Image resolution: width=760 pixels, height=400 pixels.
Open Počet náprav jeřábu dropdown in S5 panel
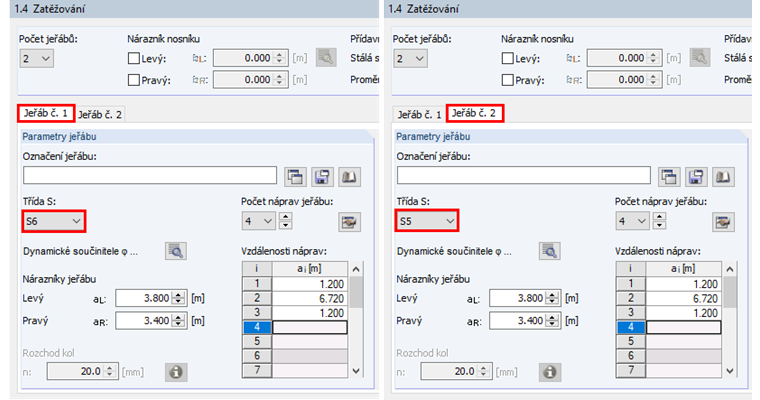[x=632, y=221]
